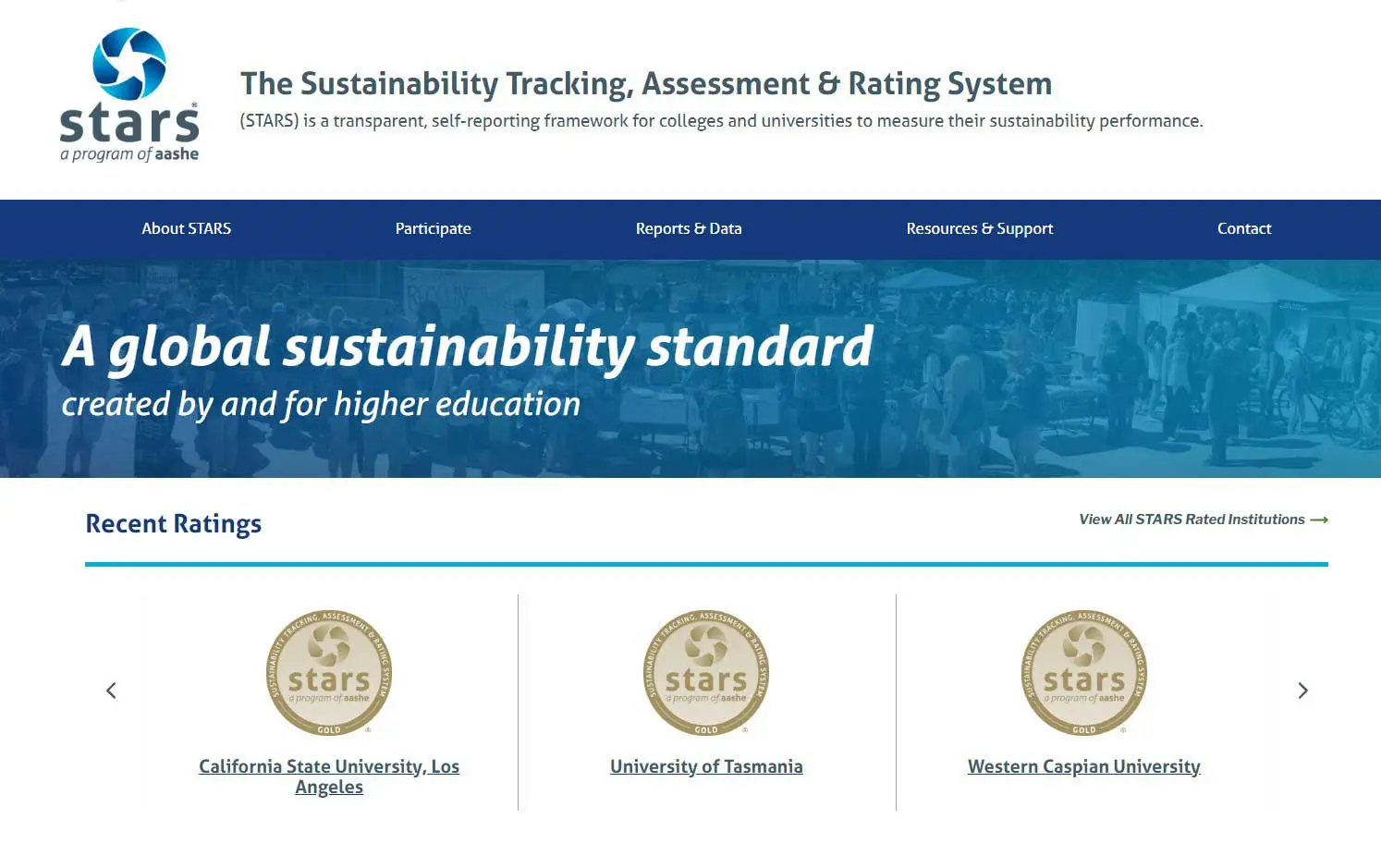This screenshot has width=1381, height=868.
Task: Click 'A global sustainability standard' banner headline
Action: tap(468, 348)
